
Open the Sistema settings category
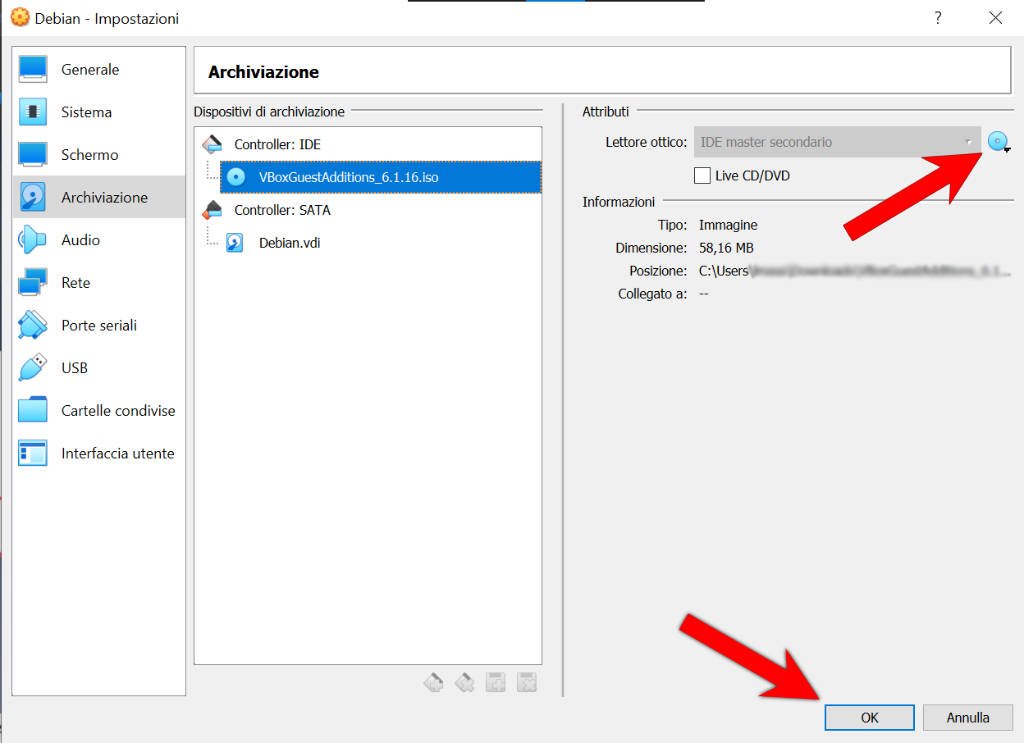coord(99,112)
